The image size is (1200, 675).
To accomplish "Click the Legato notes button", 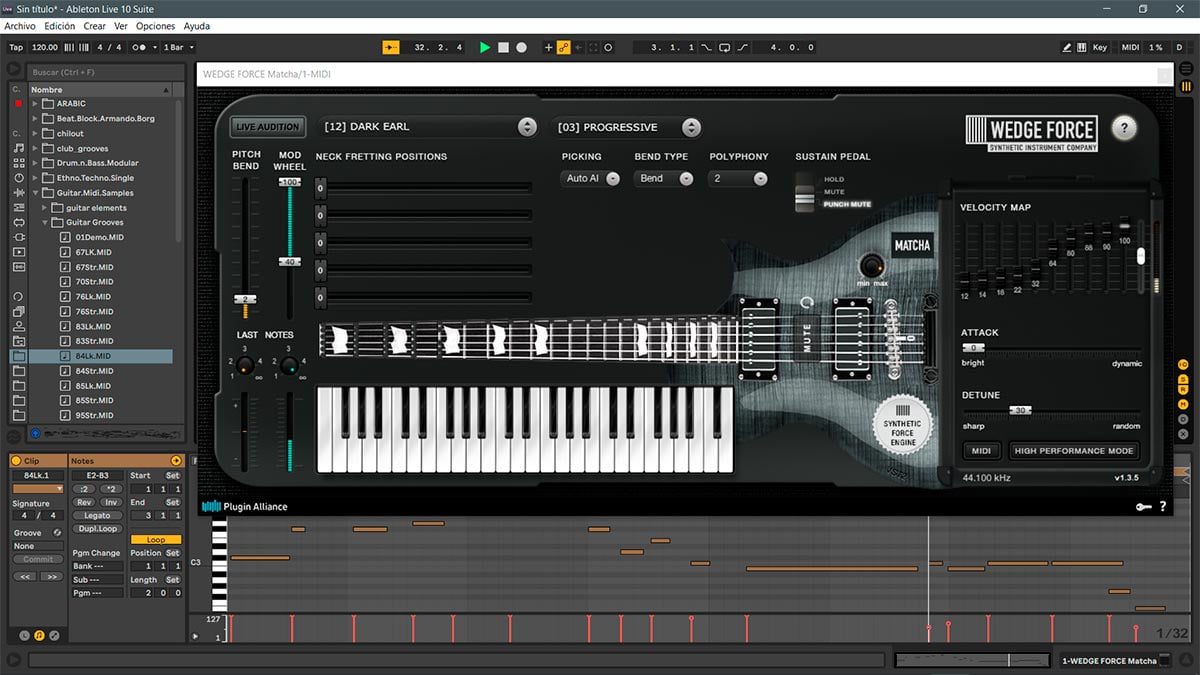I will point(97,515).
